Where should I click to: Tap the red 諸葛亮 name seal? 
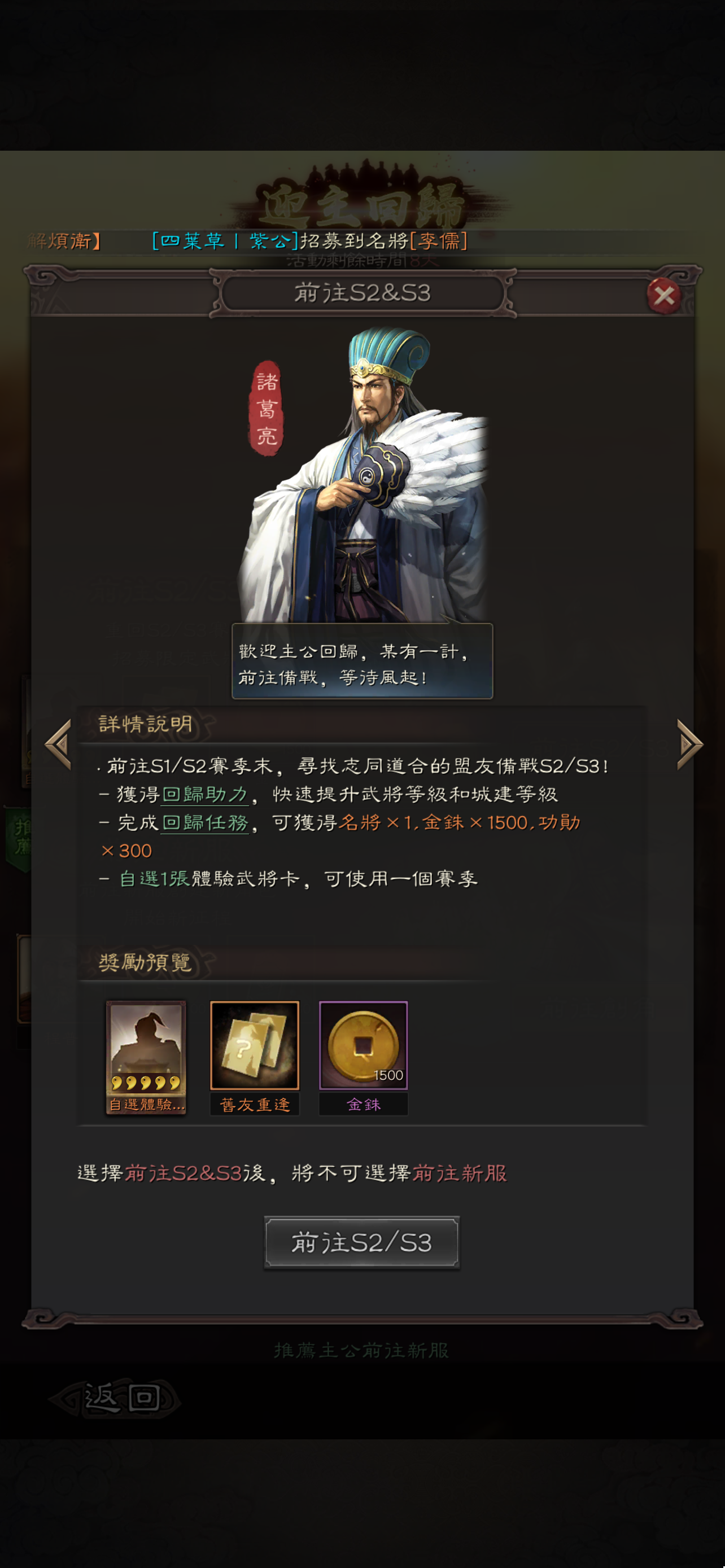[267, 409]
